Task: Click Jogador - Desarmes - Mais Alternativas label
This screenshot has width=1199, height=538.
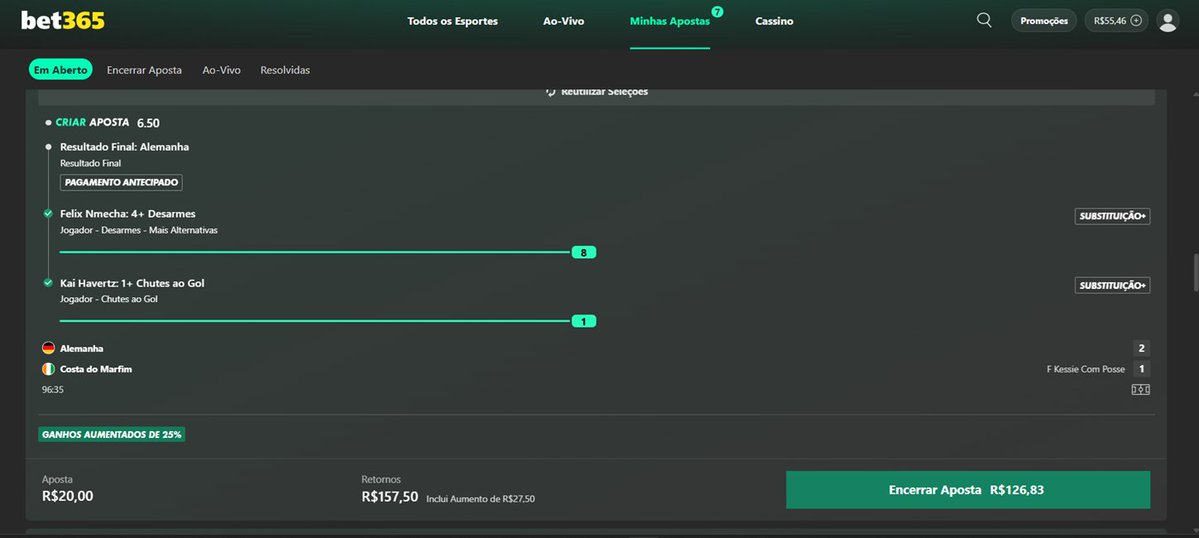Action: click(138, 230)
